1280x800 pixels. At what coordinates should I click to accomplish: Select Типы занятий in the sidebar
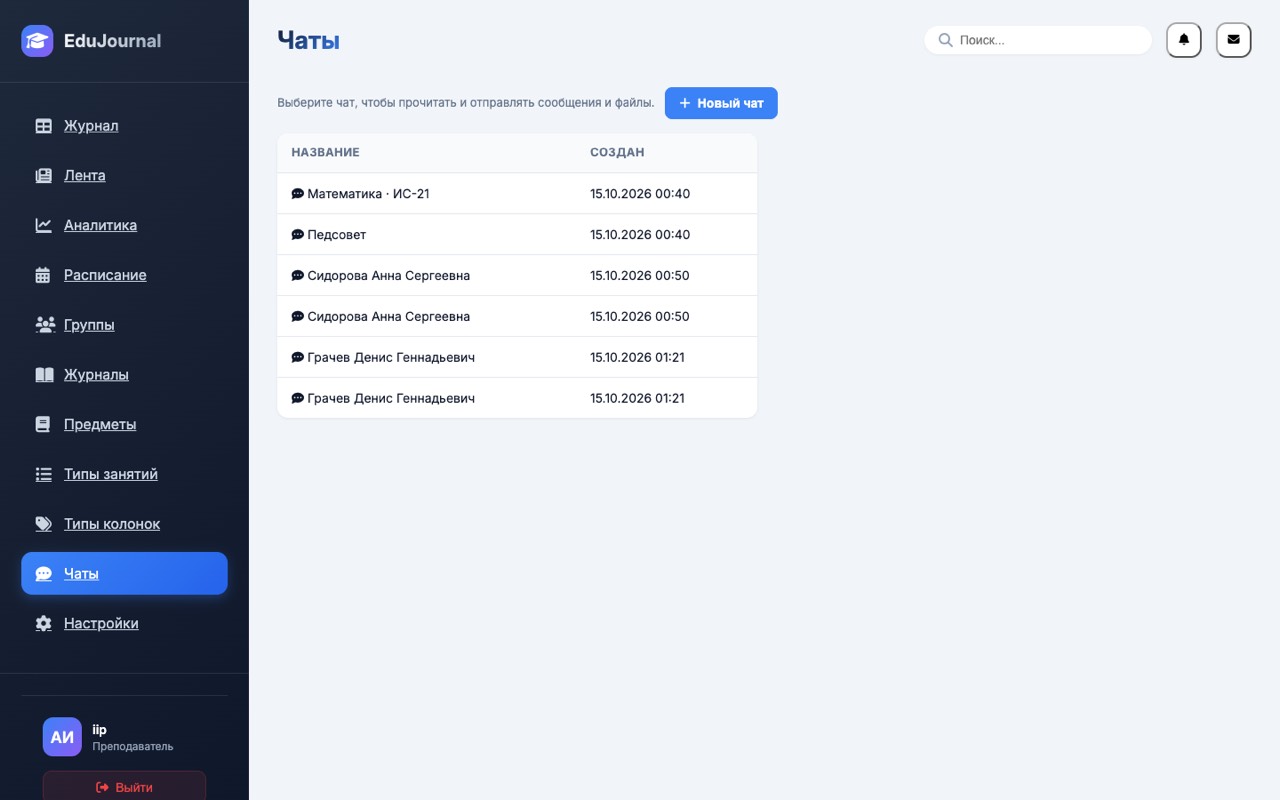[x=124, y=474]
